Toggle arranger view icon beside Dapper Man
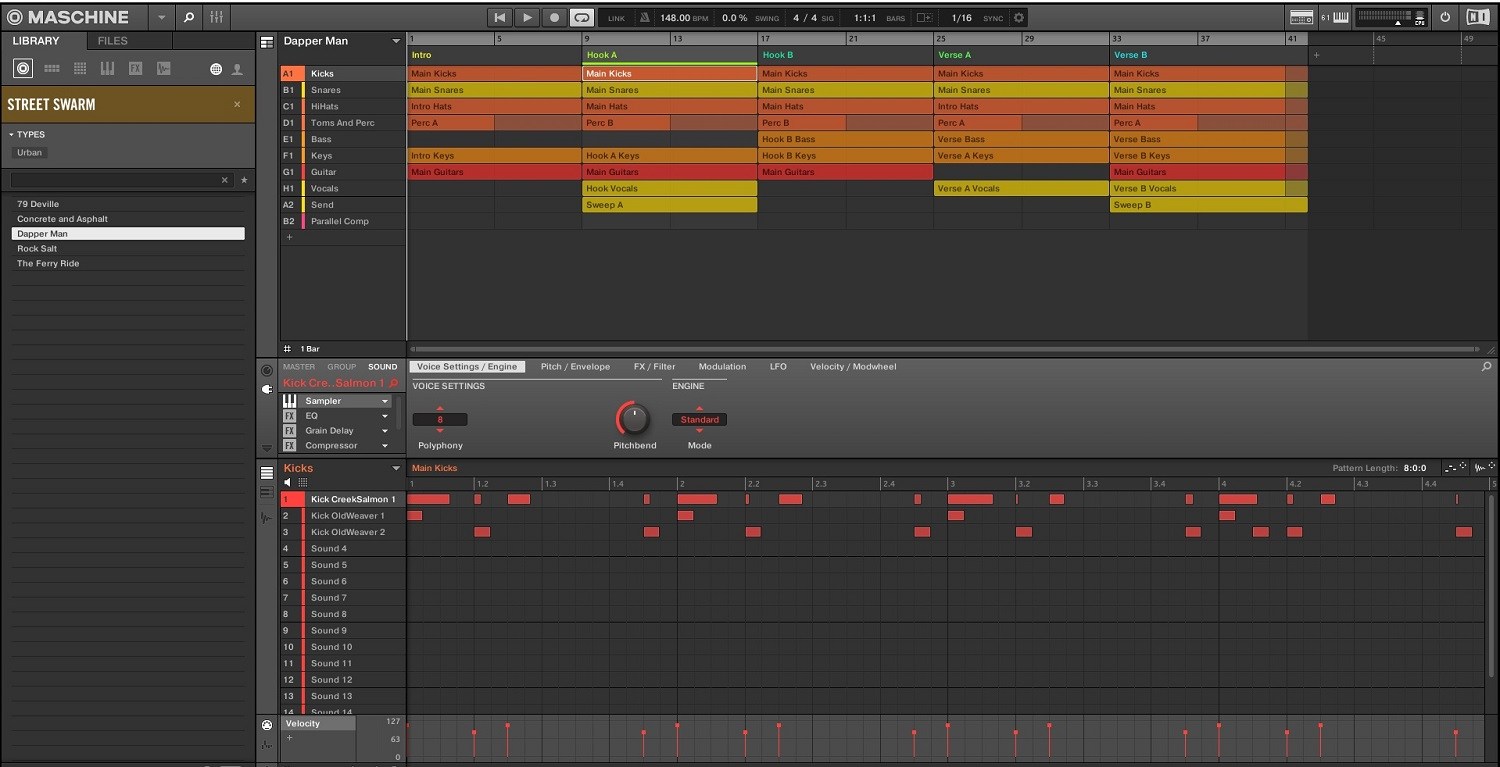Screen dimensions: 1500x767 coord(267,42)
